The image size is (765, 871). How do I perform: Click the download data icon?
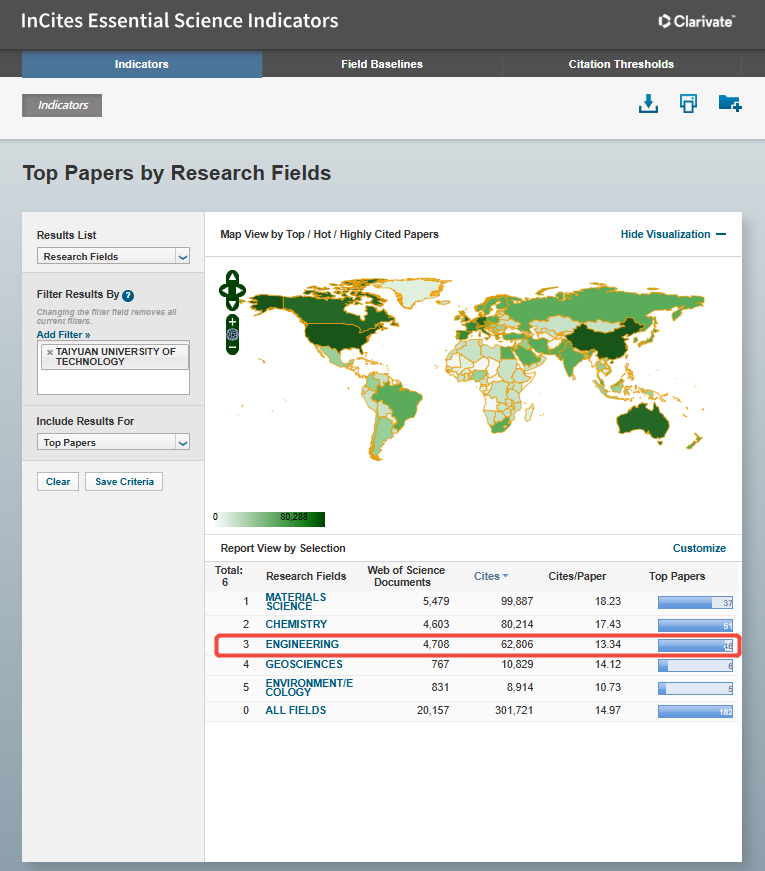(x=648, y=104)
